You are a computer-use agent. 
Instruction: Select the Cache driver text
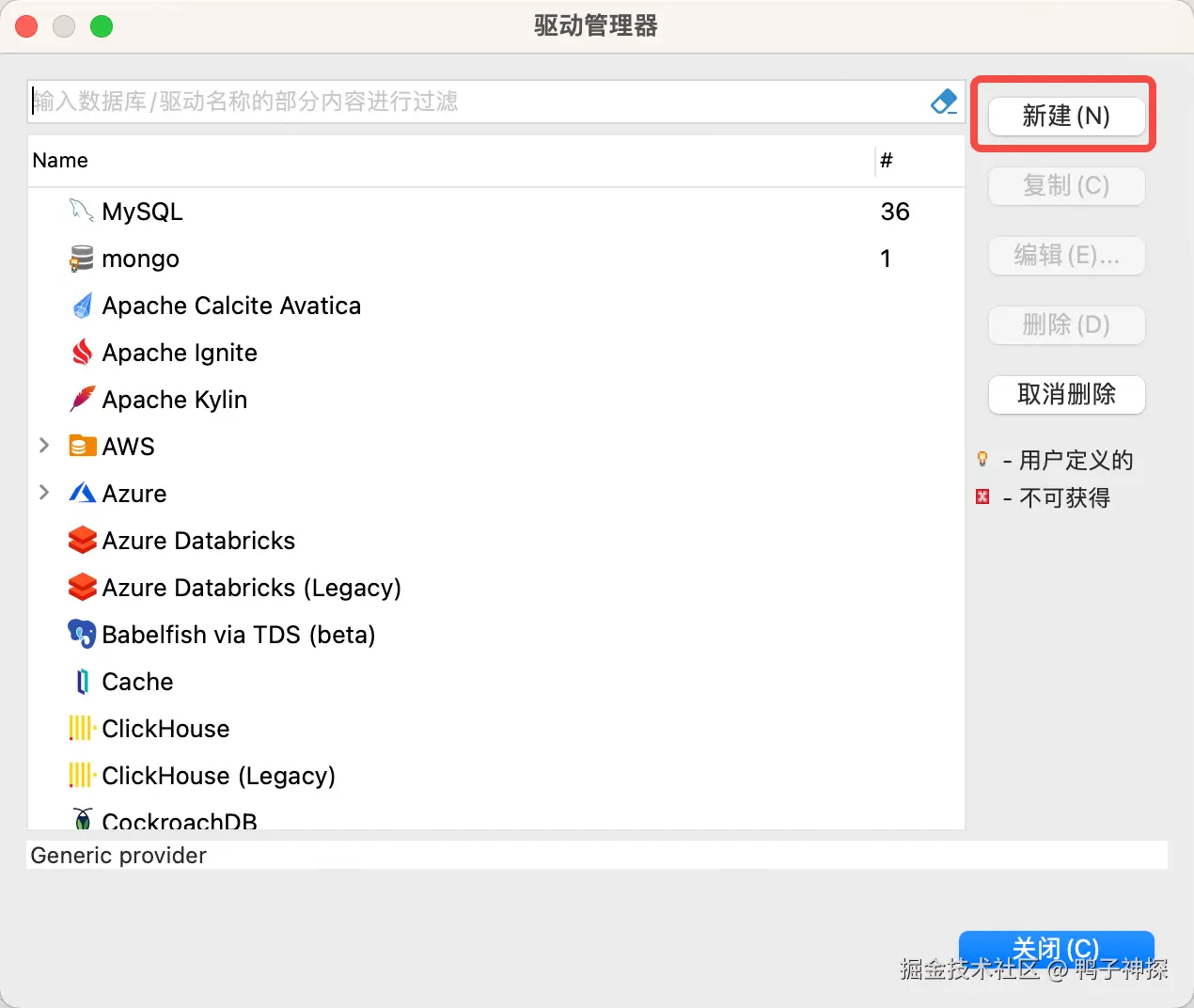137,682
